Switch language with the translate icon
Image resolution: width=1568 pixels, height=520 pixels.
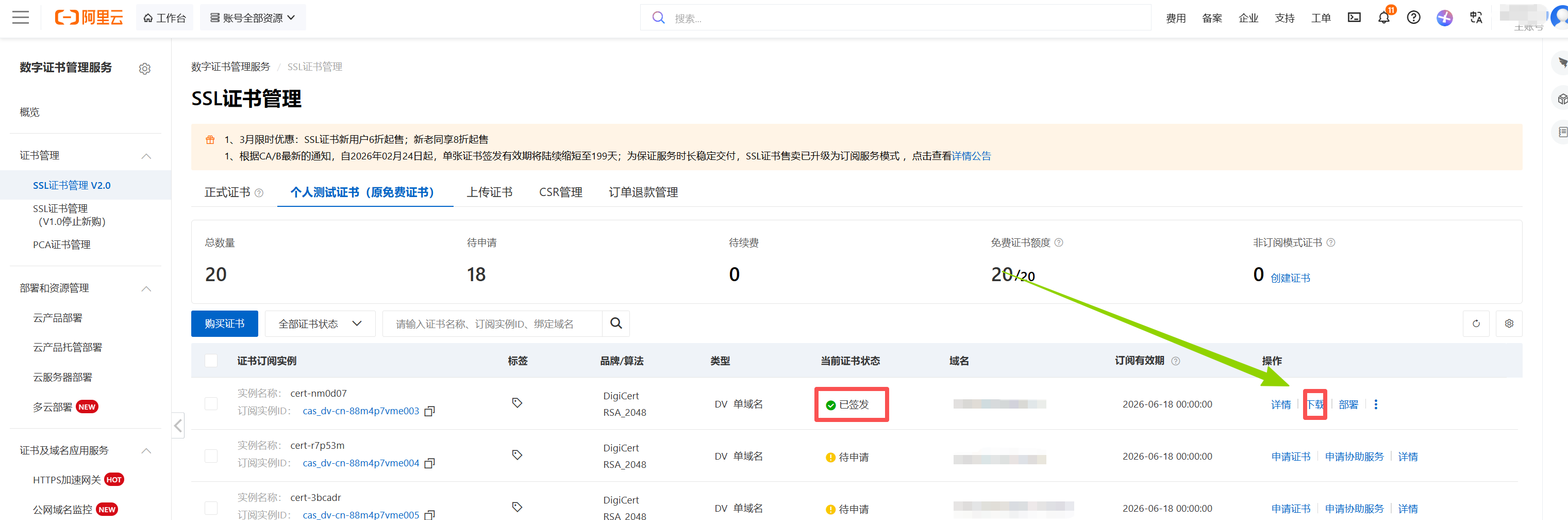tap(1476, 18)
